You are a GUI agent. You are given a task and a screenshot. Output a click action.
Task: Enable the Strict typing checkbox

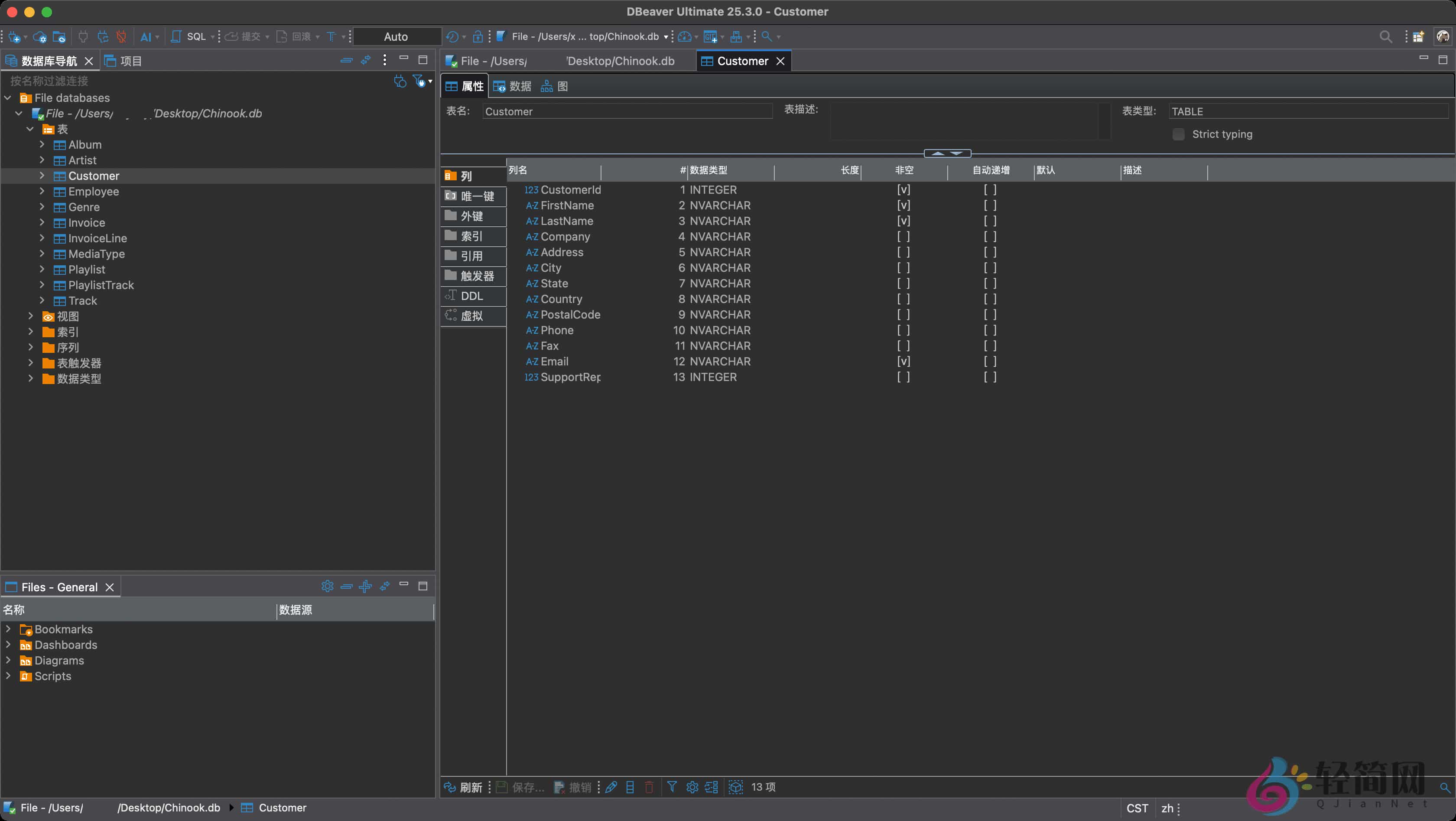pyautogui.click(x=1179, y=134)
